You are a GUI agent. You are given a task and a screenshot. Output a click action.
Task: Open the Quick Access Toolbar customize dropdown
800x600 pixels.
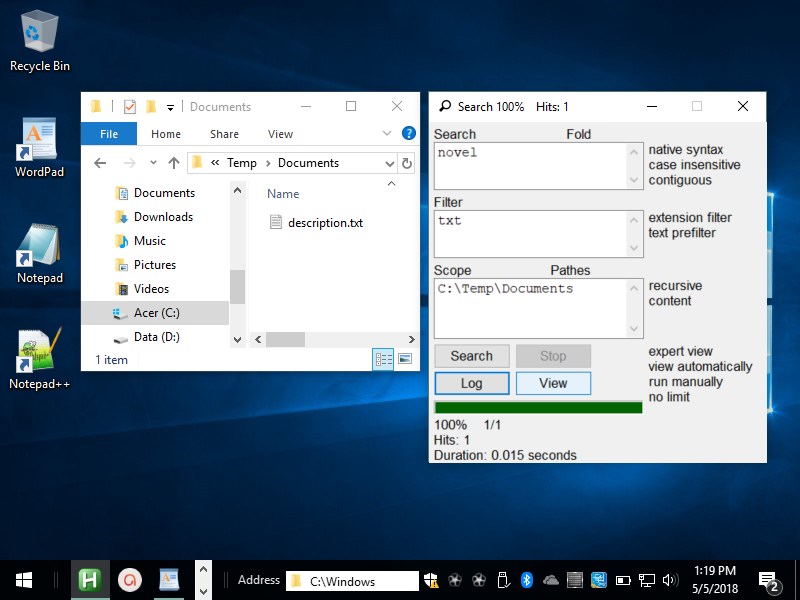point(171,107)
